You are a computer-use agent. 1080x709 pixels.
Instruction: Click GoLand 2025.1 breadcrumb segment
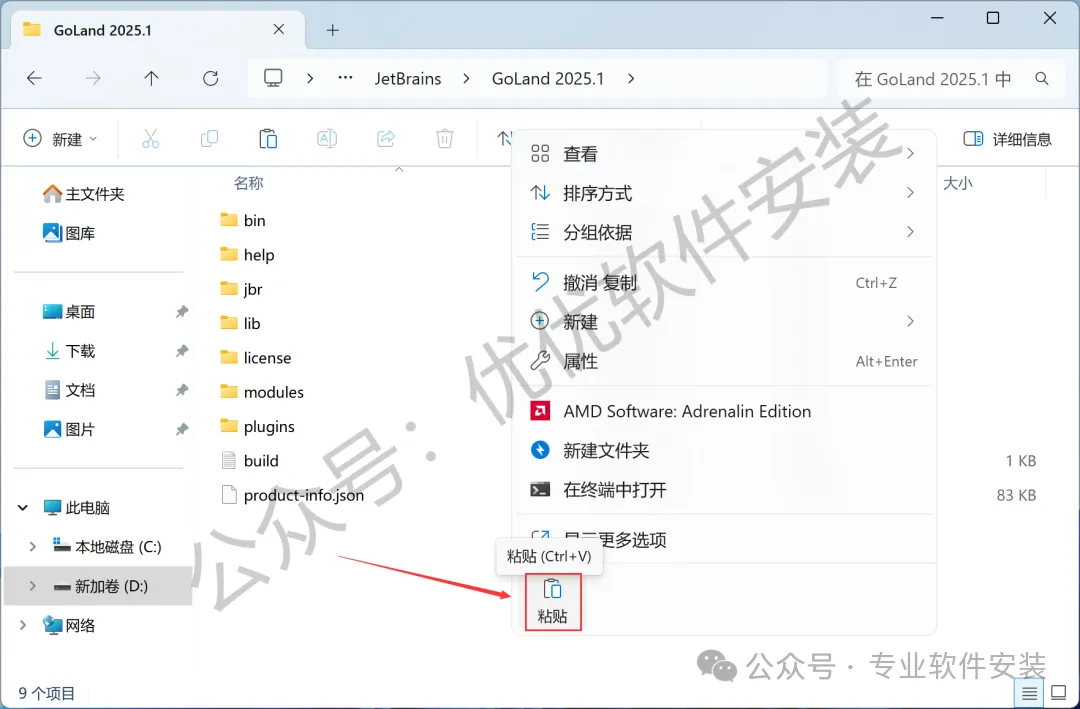click(x=548, y=79)
